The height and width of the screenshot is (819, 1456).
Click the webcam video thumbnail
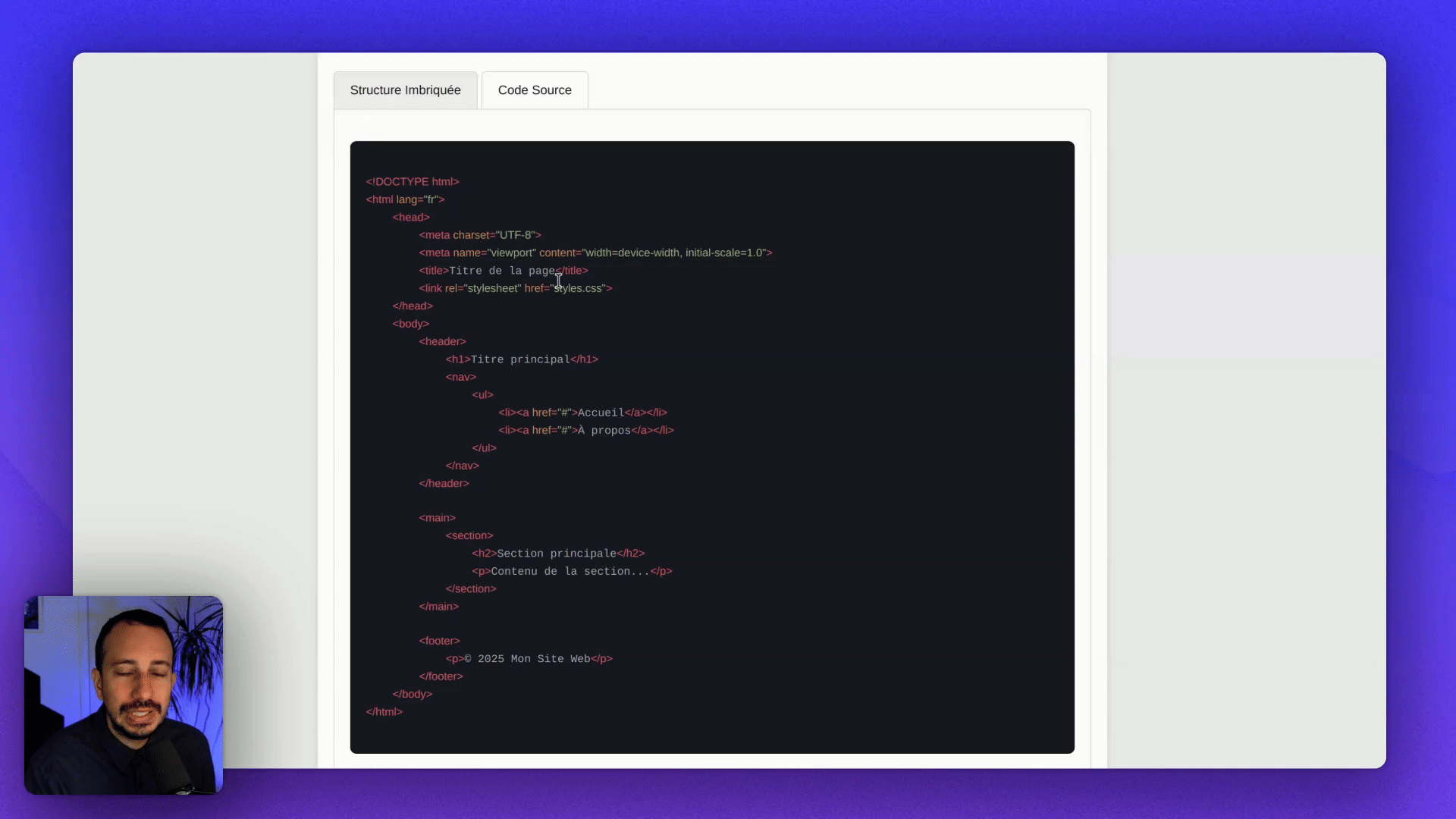point(124,695)
